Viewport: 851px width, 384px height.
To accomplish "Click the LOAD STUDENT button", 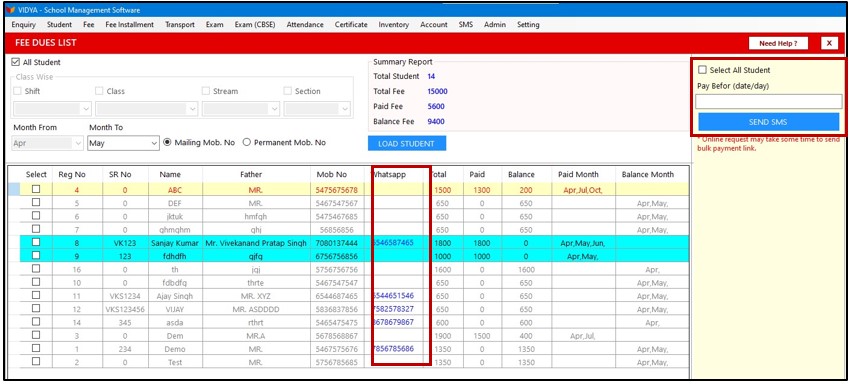I will [x=407, y=144].
